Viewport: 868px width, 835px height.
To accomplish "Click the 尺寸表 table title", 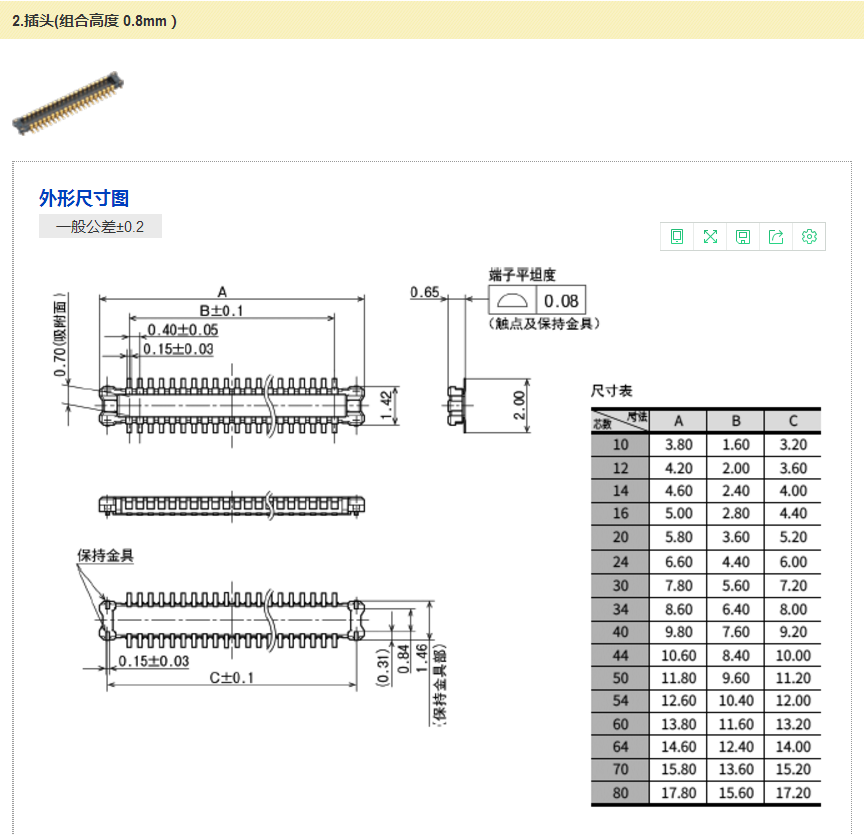I will pyautogui.click(x=612, y=391).
